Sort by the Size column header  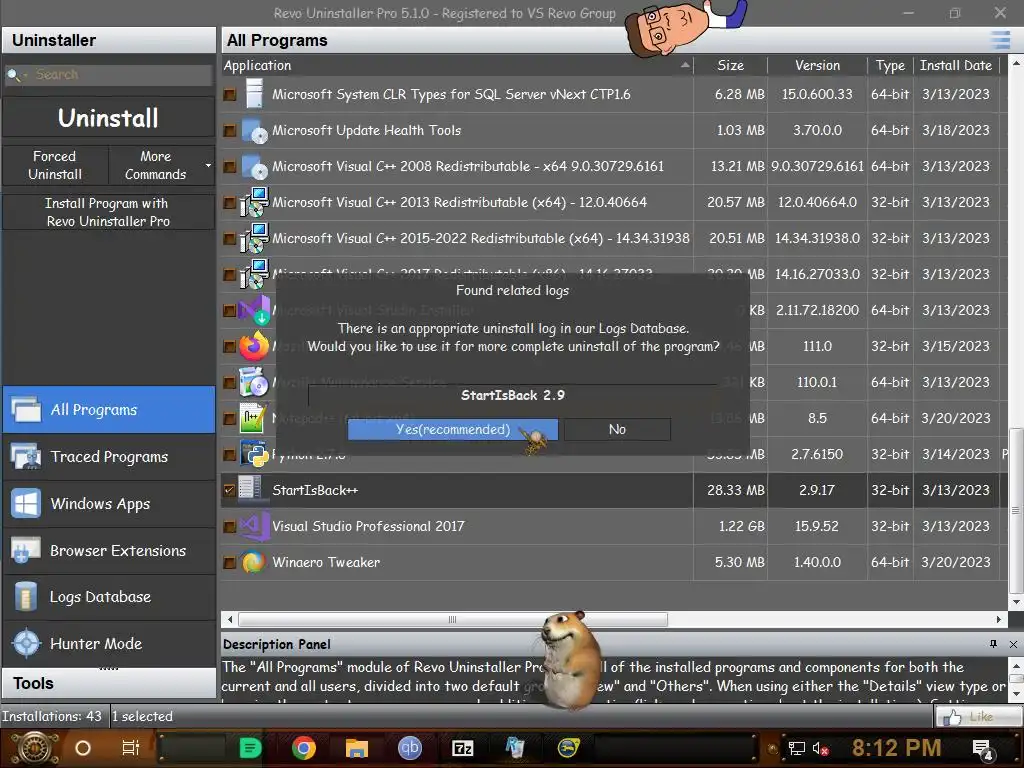click(730, 65)
